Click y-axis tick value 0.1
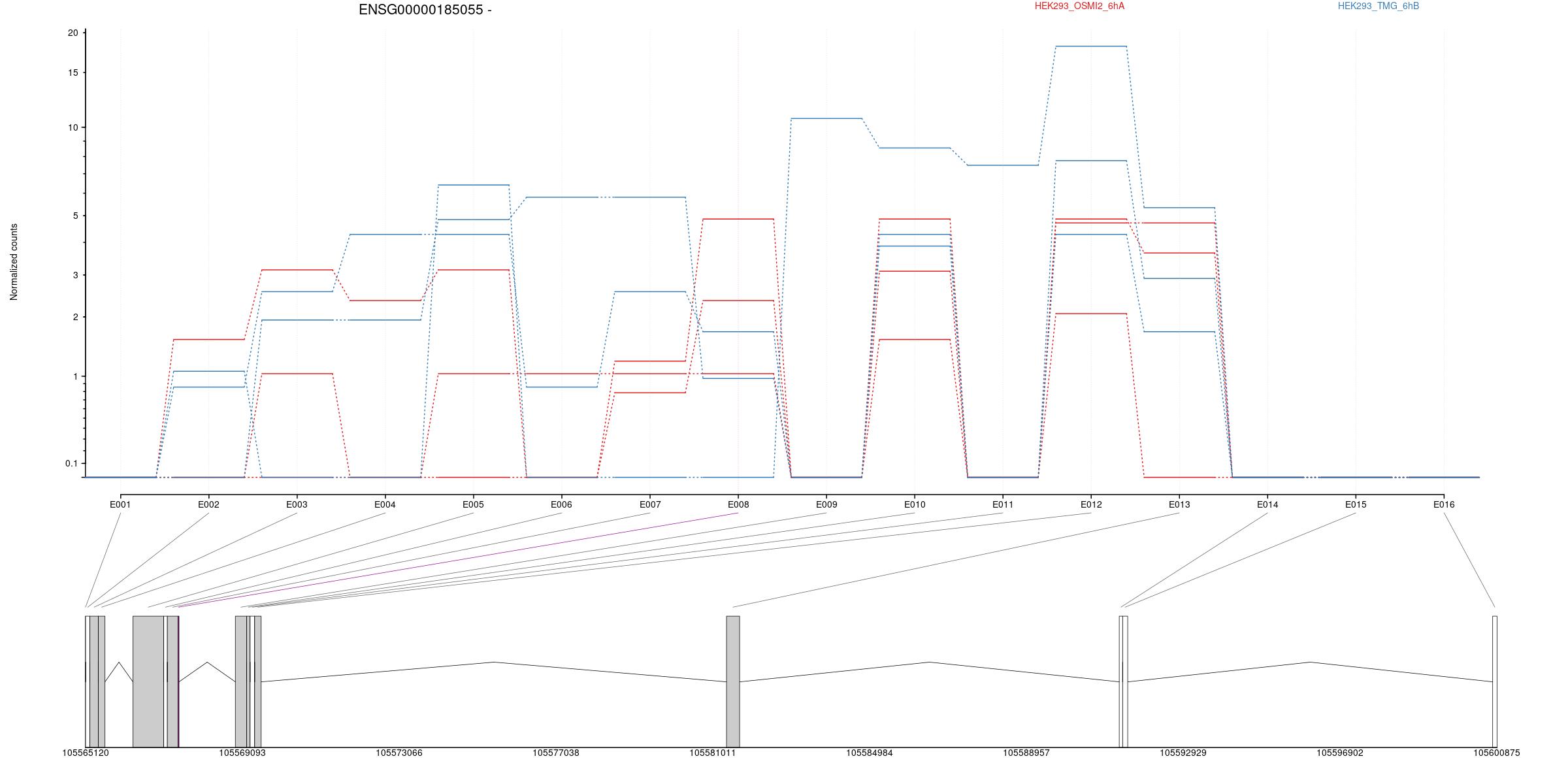The width and height of the screenshot is (1568, 784). (71, 463)
